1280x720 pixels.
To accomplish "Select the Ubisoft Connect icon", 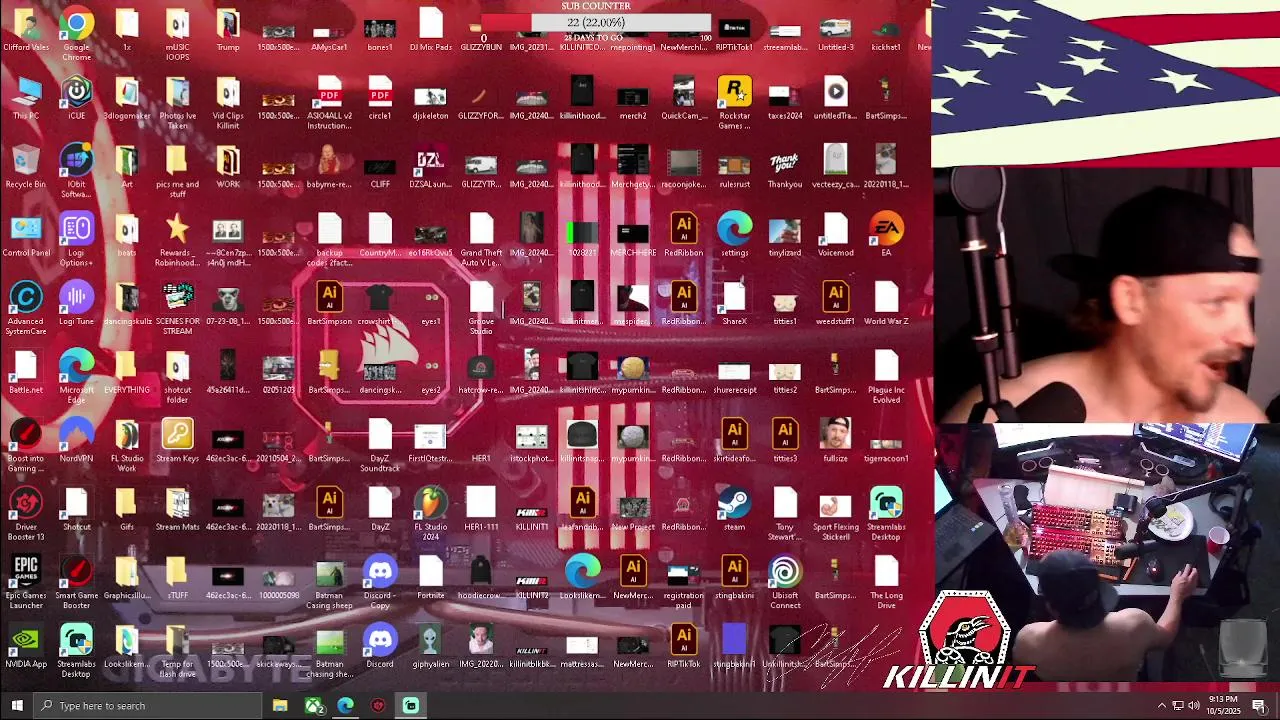I will (785, 581).
